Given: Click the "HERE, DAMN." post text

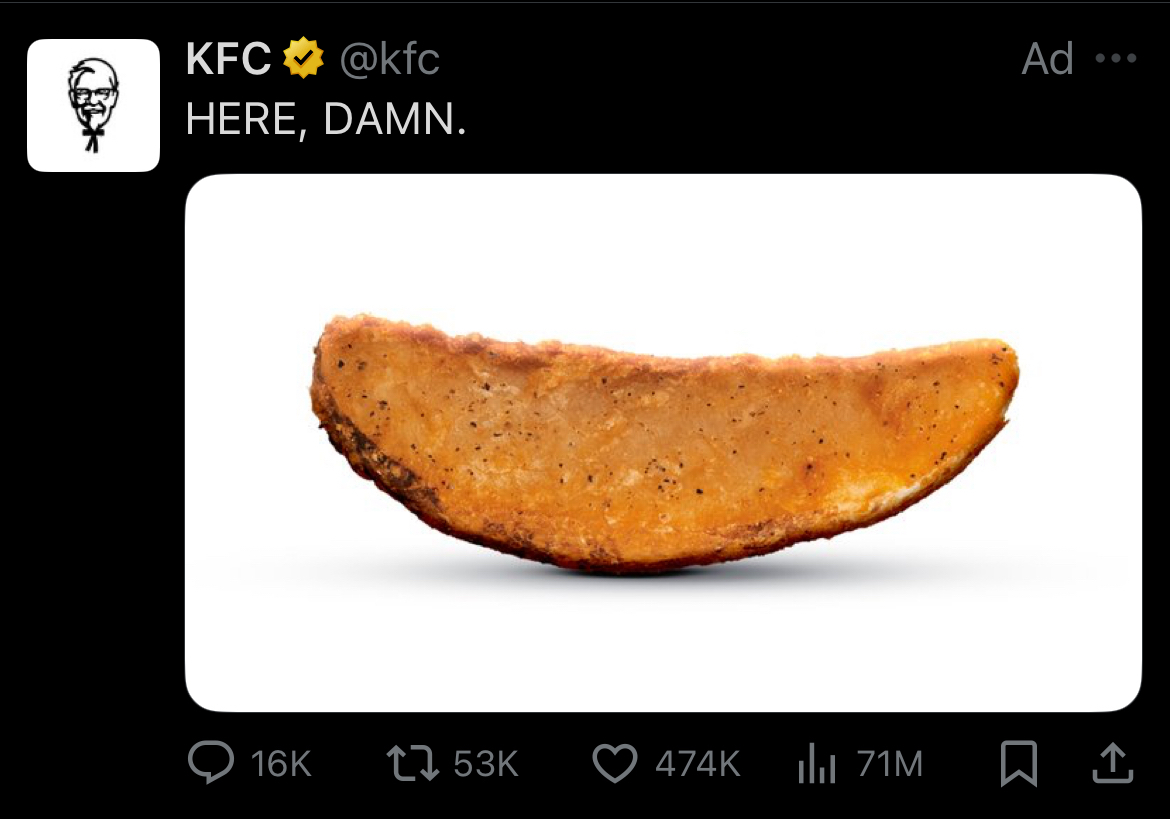Looking at the screenshot, I should pyautogui.click(x=326, y=121).
